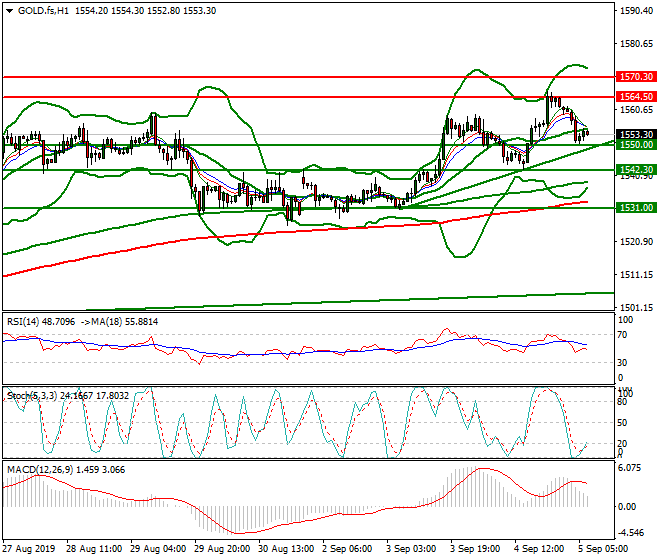Select the 1520.90 price axis value
Image resolution: width=660 pixels, height=560 pixels.
tap(636, 242)
